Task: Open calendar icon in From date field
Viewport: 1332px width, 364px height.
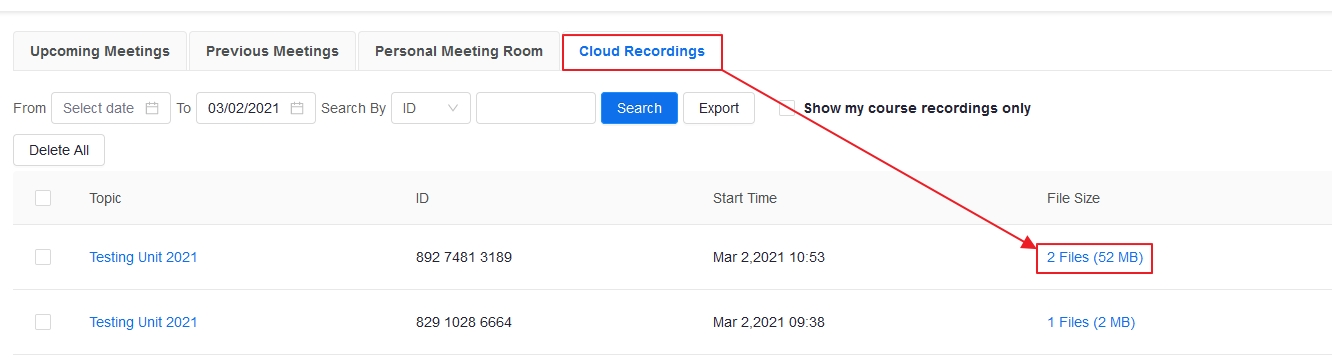Action: (x=152, y=108)
